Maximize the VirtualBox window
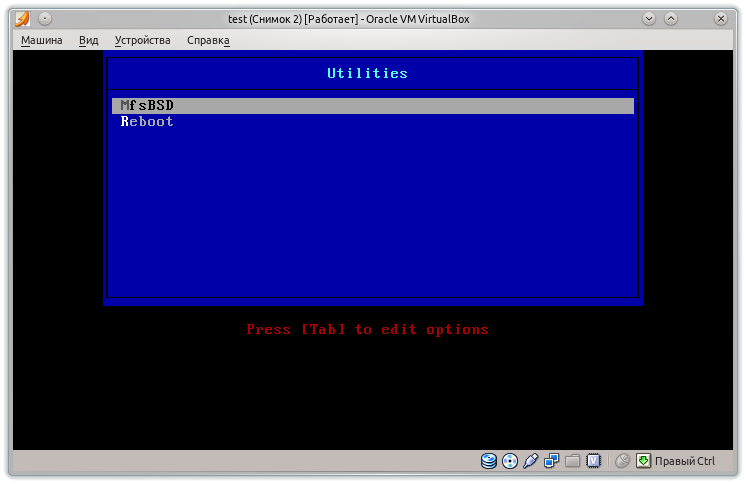 point(671,19)
